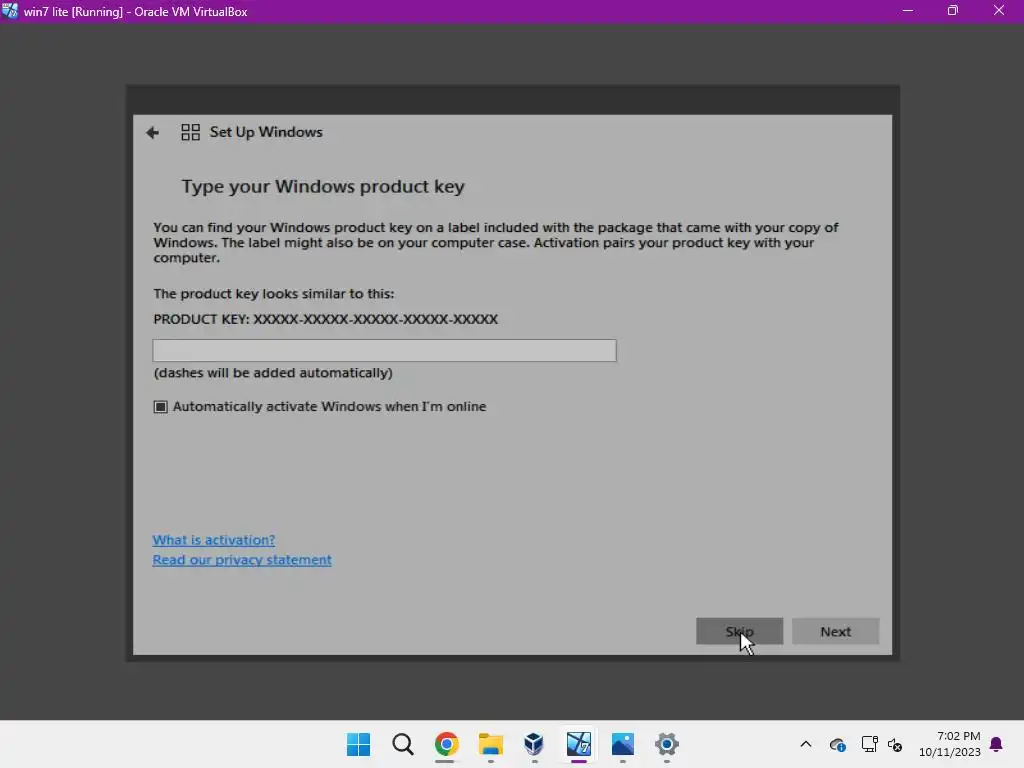Click the cloud sync tray icon
1024x768 pixels.
coord(838,744)
